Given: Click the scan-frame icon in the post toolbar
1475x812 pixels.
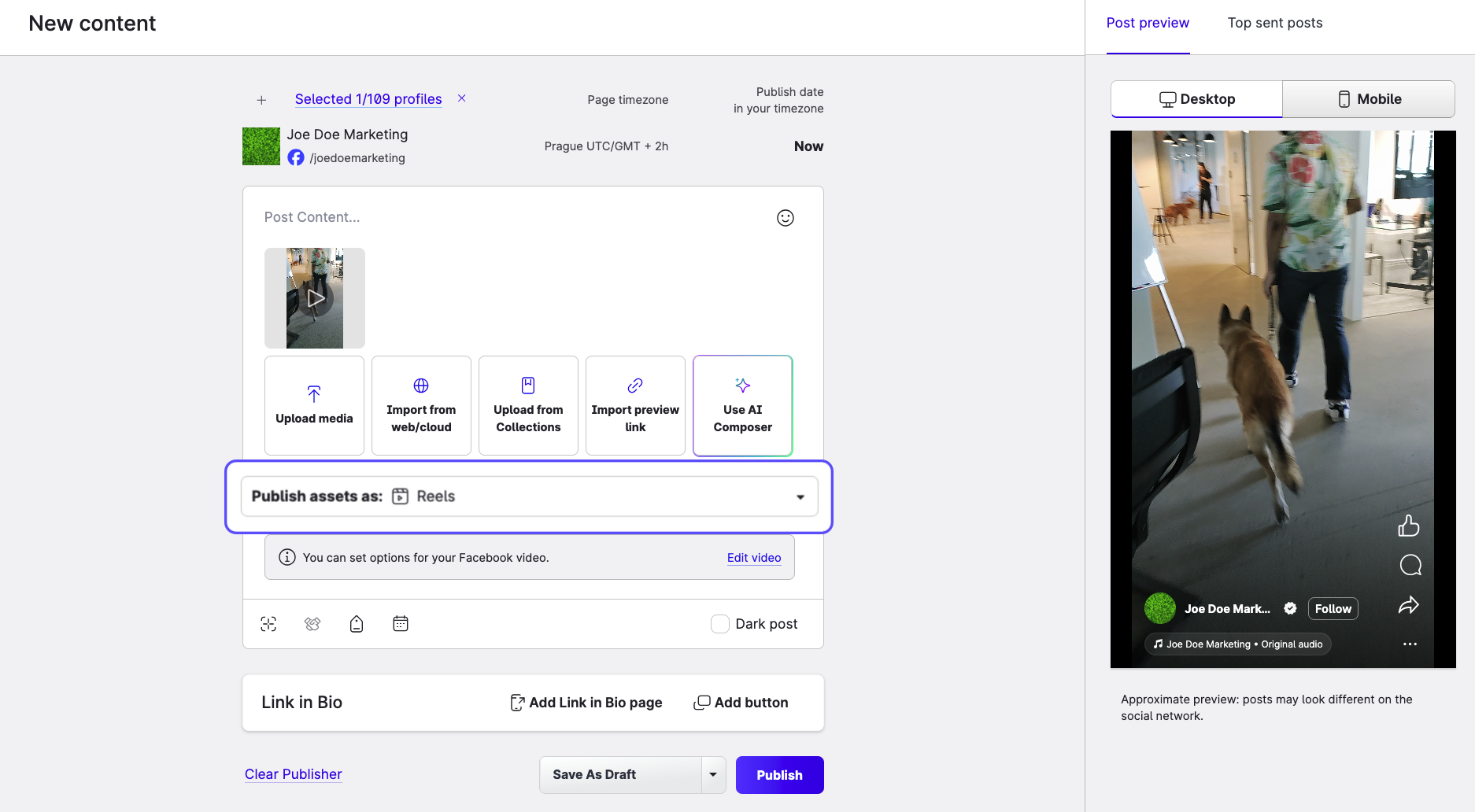Looking at the screenshot, I should pos(268,624).
